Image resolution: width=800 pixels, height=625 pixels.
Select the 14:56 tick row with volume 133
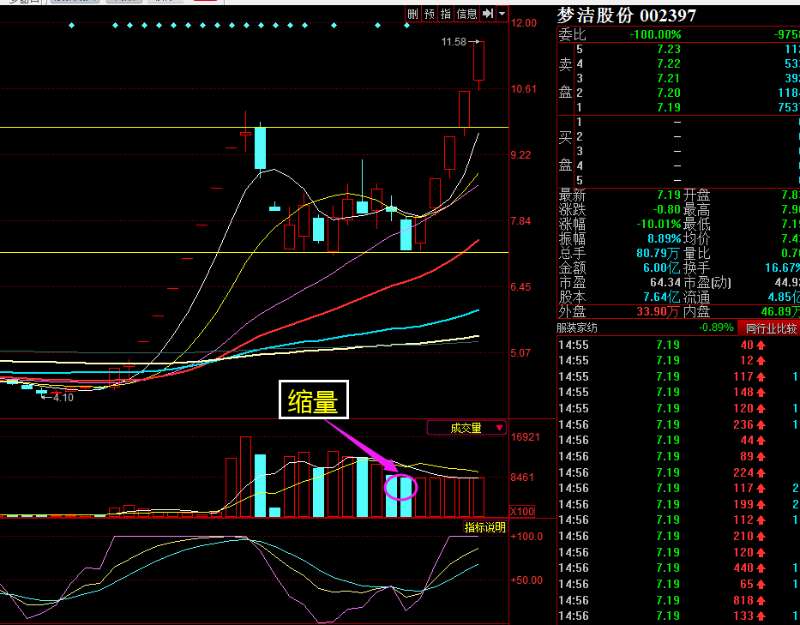[x=679, y=616]
